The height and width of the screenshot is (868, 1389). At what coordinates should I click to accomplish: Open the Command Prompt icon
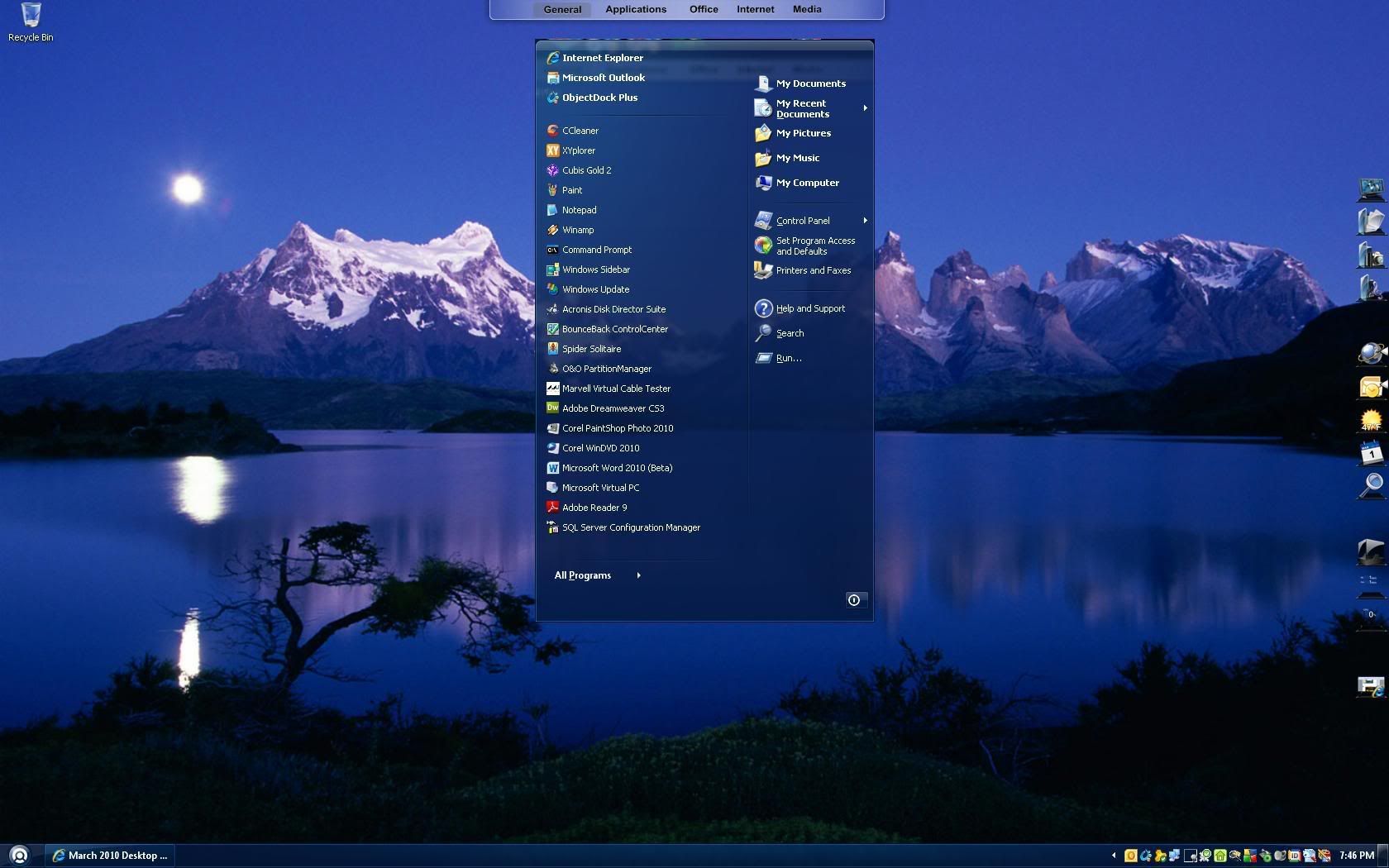pos(552,250)
